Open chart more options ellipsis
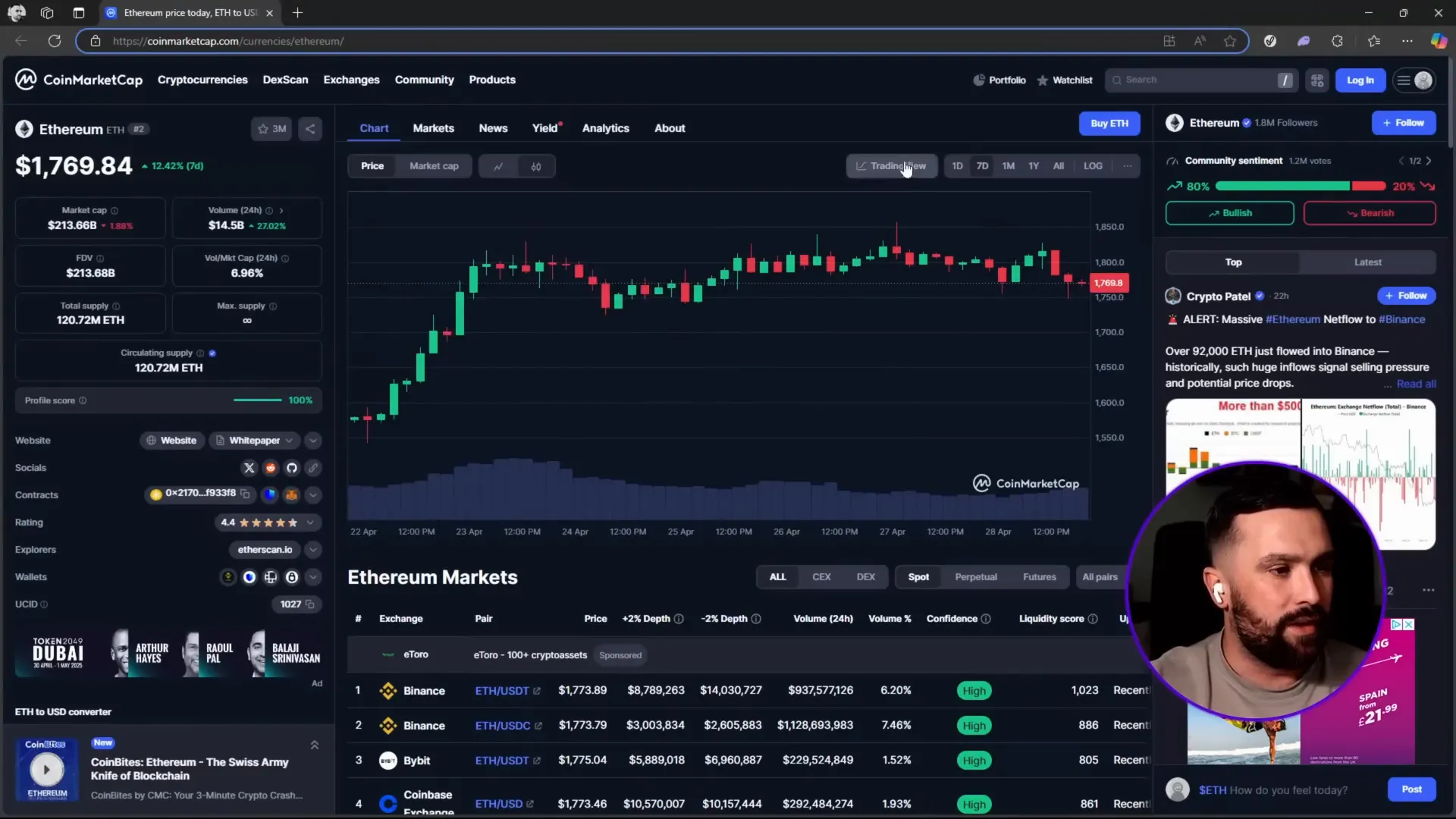Viewport: 1456px width, 819px height. tap(1128, 166)
